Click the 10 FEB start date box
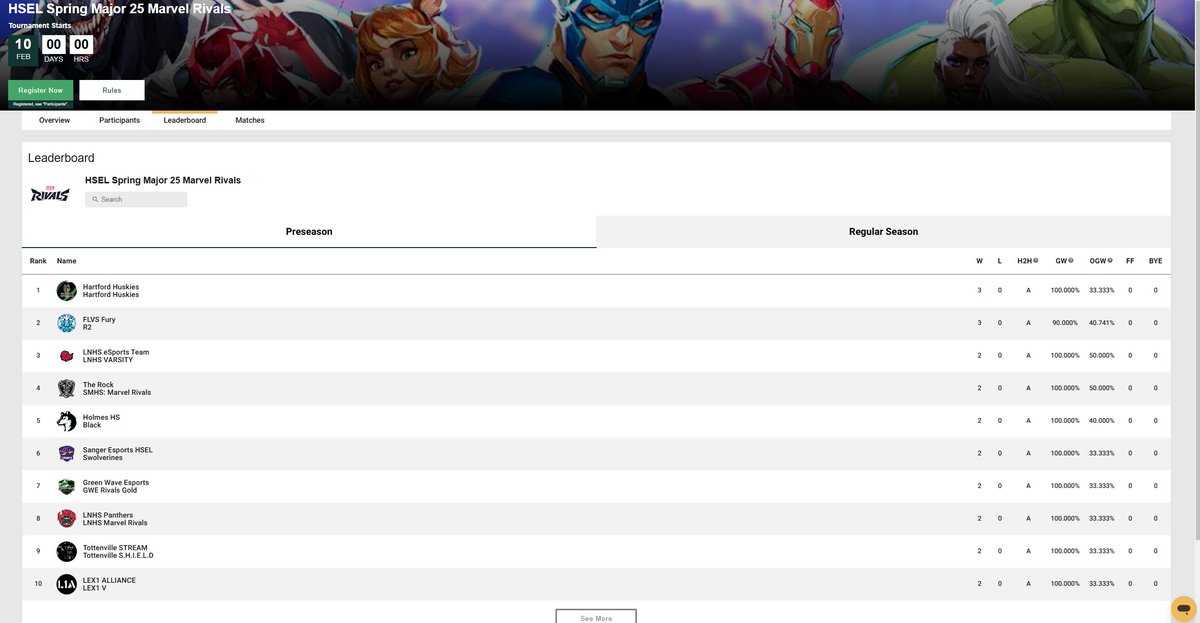The image size is (1200, 623). pyautogui.click(x=23, y=50)
